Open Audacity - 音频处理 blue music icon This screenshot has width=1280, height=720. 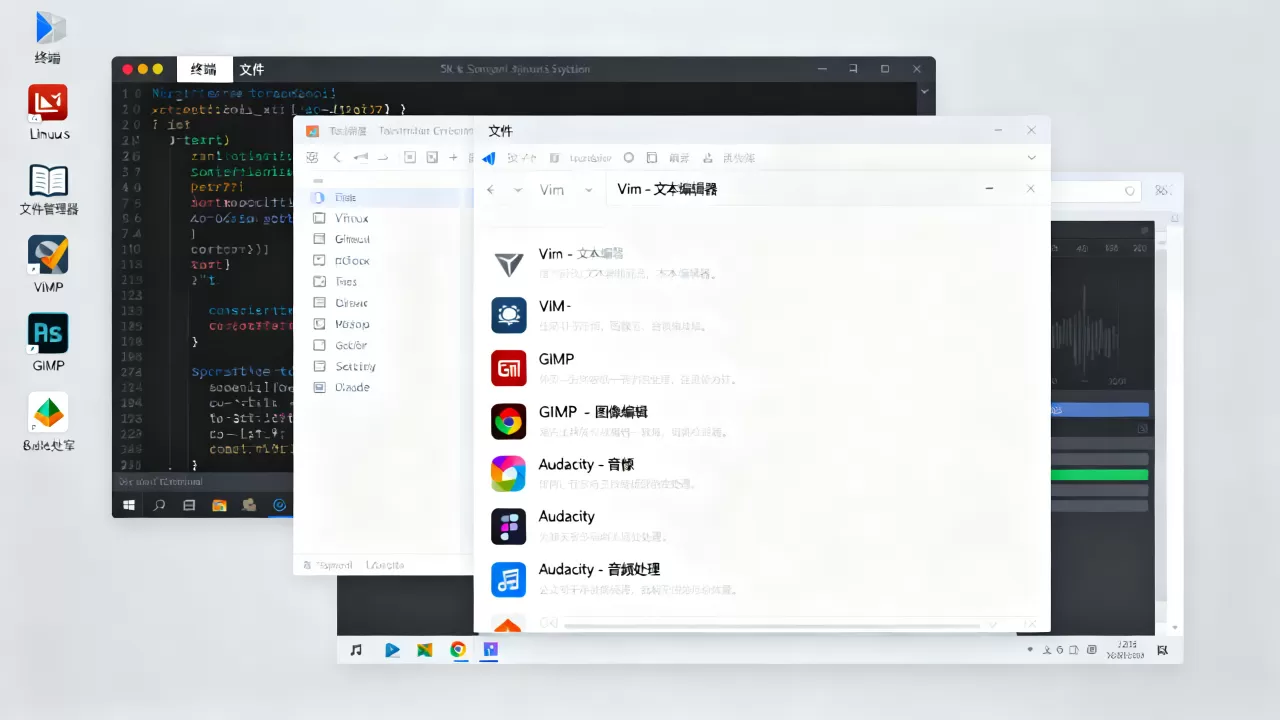click(x=508, y=579)
